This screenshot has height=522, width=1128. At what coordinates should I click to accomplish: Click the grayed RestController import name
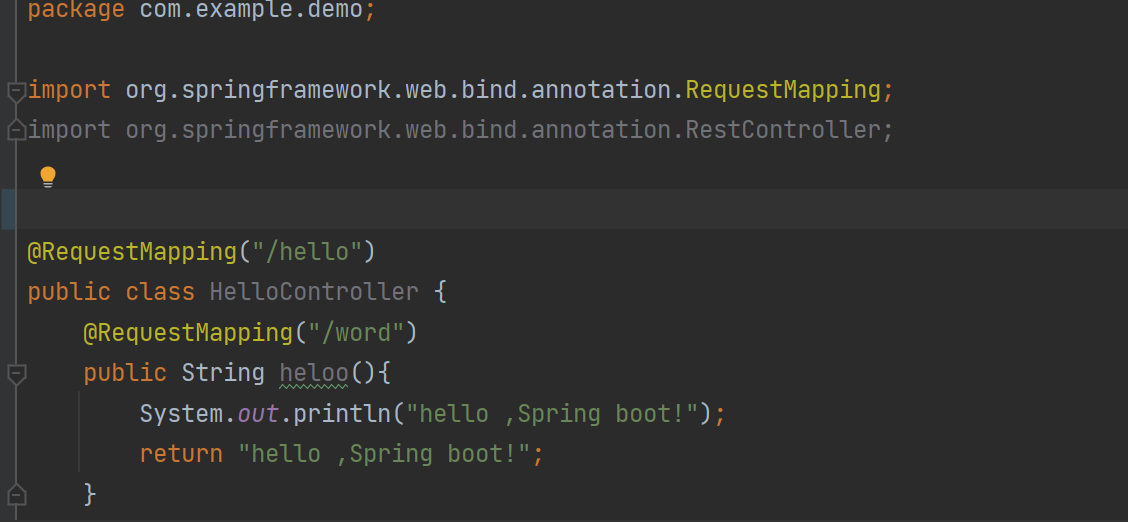[x=783, y=130]
